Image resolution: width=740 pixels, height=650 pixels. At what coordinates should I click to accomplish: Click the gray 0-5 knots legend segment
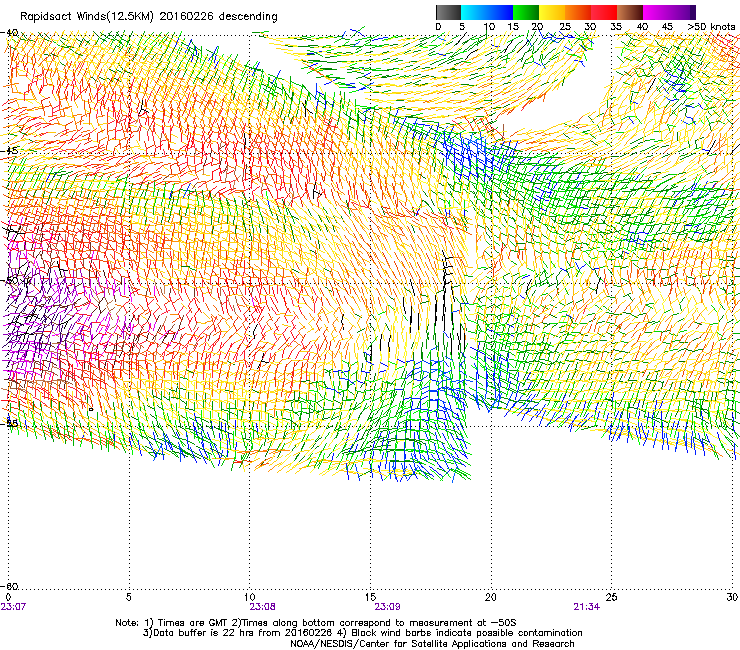click(x=448, y=12)
